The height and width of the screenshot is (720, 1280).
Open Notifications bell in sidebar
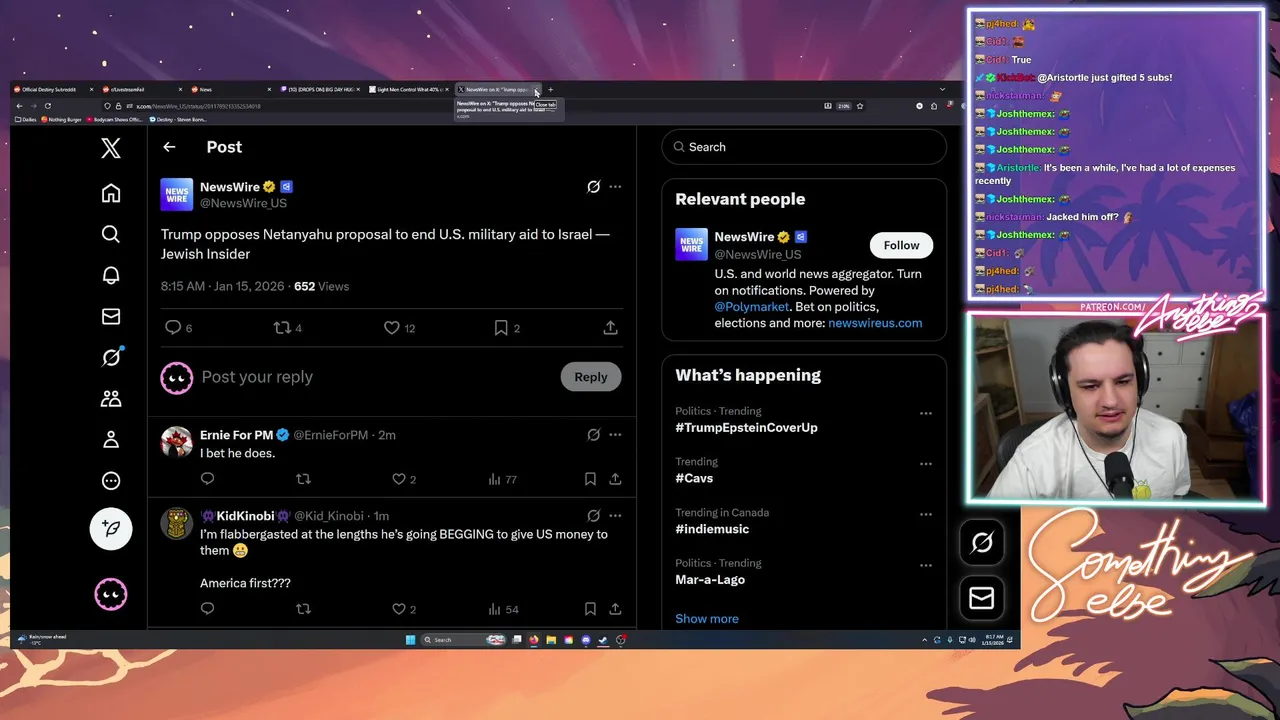111,275
